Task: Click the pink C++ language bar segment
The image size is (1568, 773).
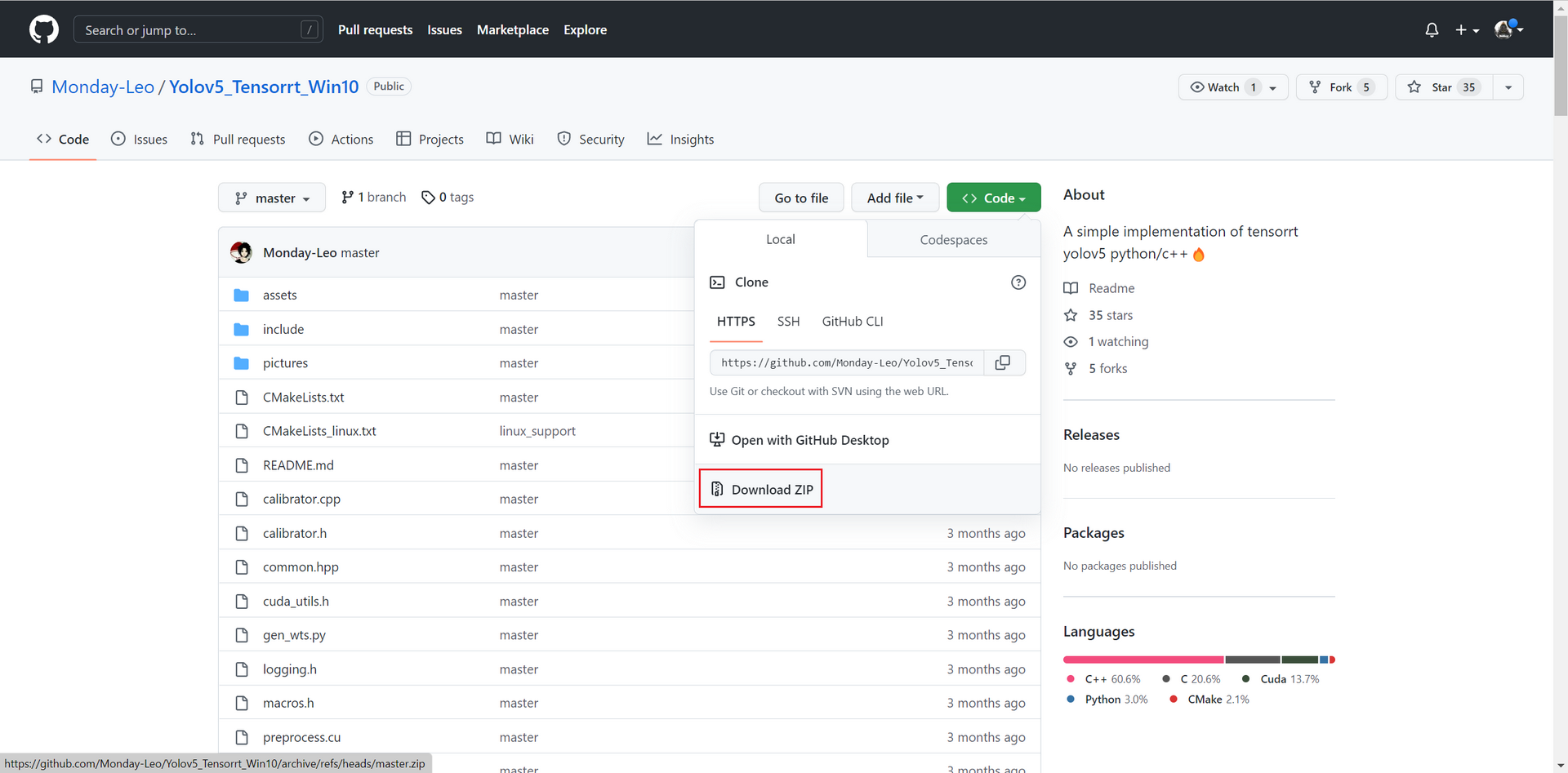Action: 1143,660
